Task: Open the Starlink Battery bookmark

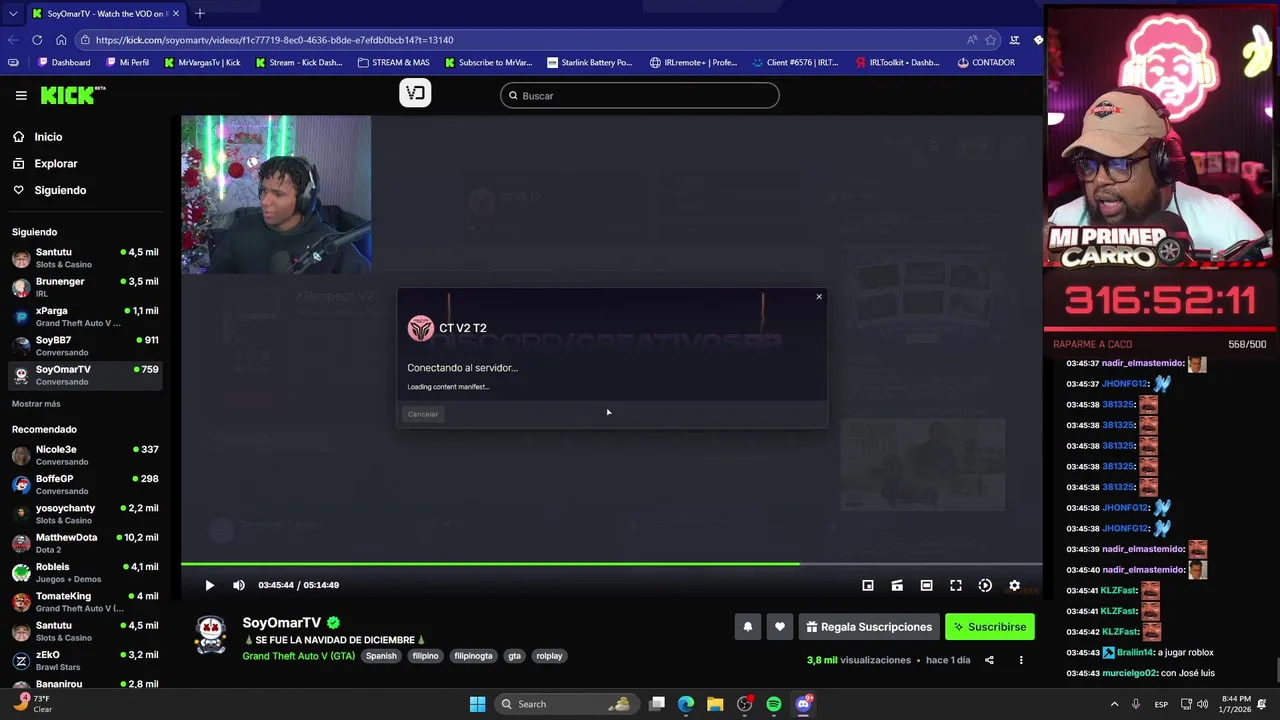Action: (589, 62)
